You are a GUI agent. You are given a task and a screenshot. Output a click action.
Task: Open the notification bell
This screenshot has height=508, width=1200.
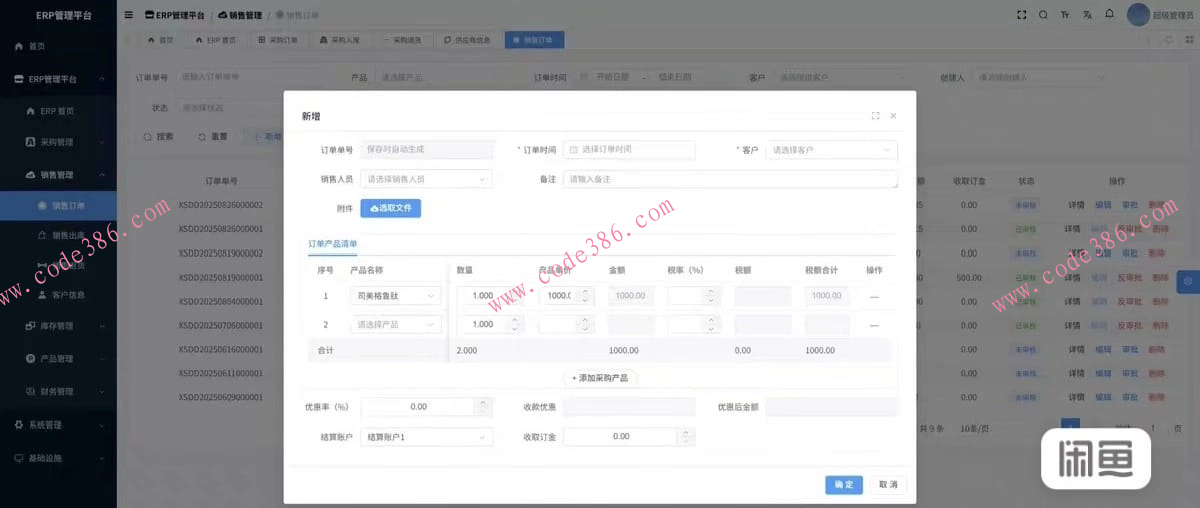pyautogui.click(x=1109, y=15)
